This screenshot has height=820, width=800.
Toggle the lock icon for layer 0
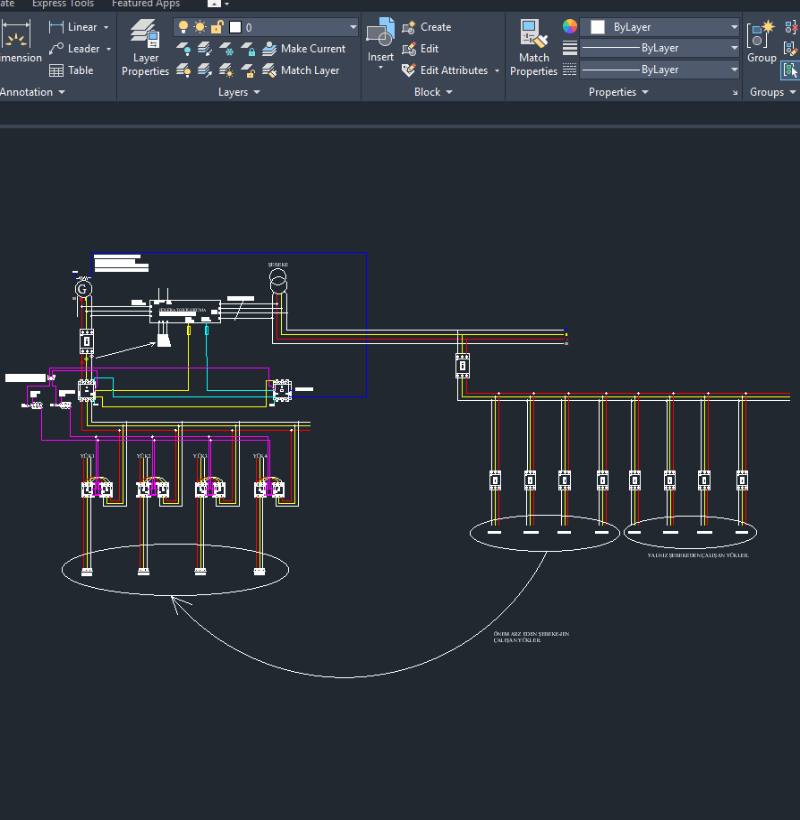216,27
